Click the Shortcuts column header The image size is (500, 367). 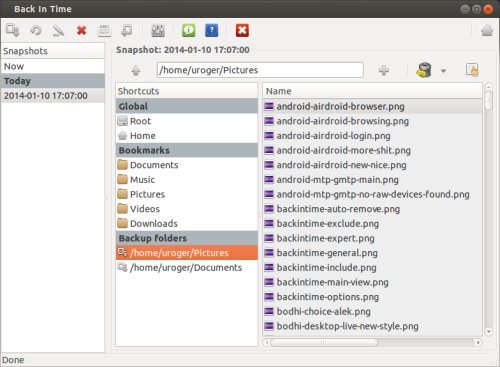click(x=187, y=91)
